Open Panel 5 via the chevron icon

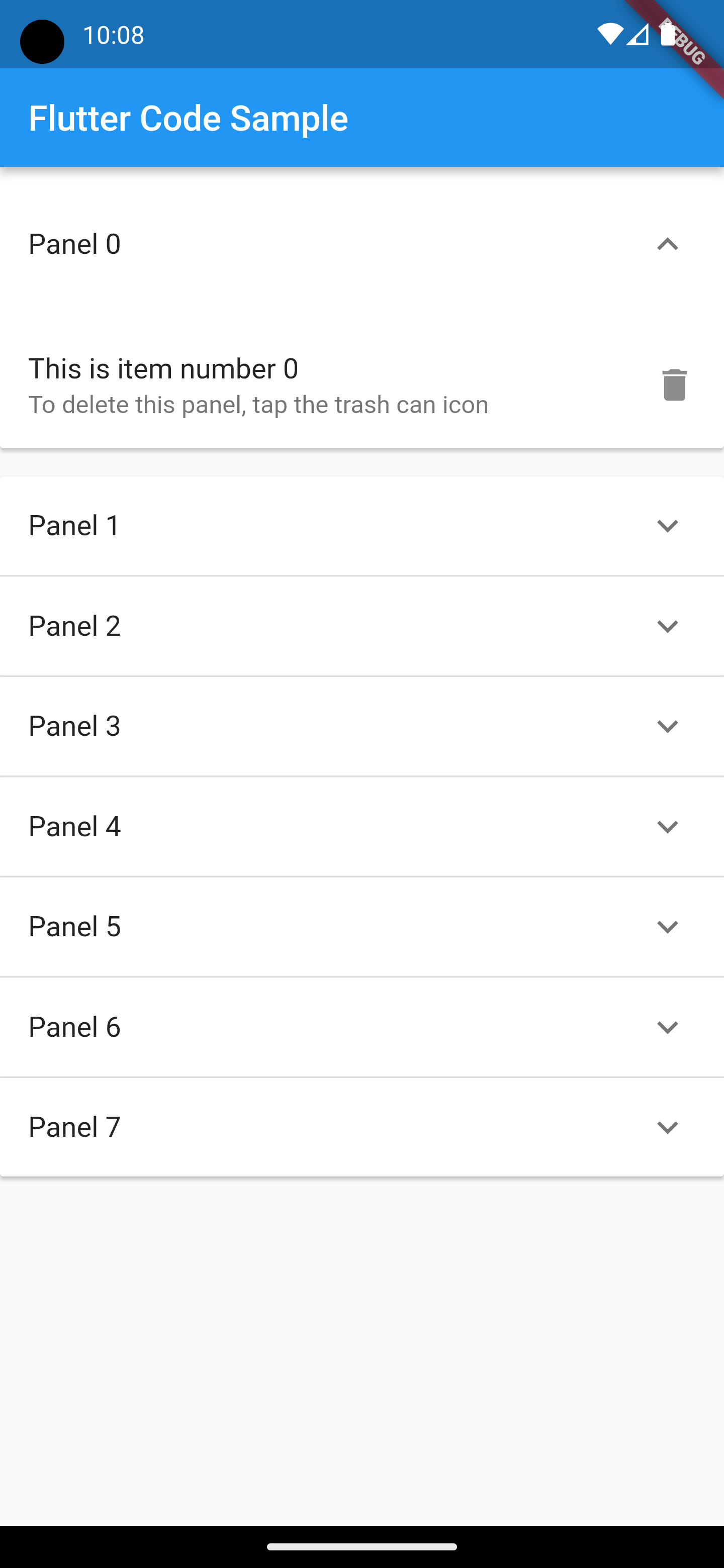pos(667,926)
